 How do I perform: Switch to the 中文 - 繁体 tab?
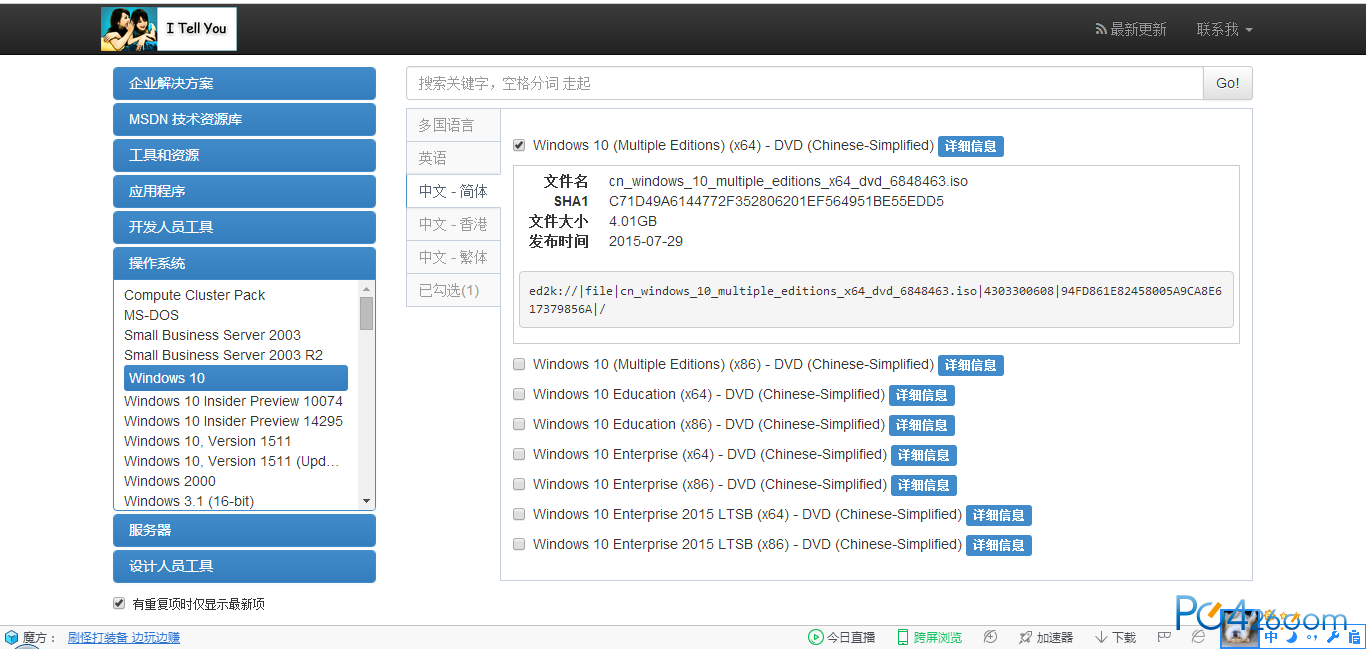click(453, 257)
